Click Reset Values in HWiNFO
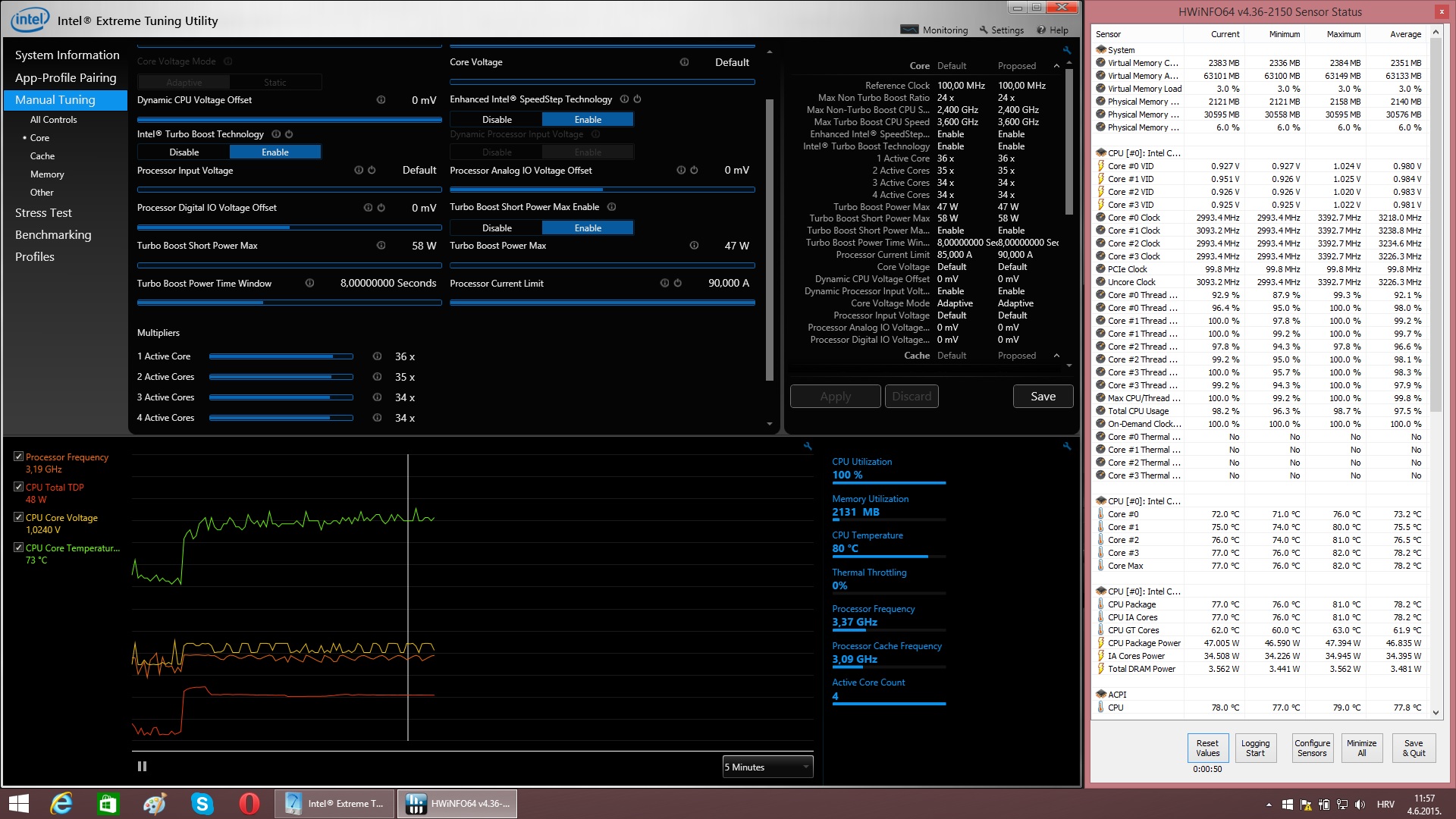Viewport: 1456px width, 819px height. [1207, 748]
